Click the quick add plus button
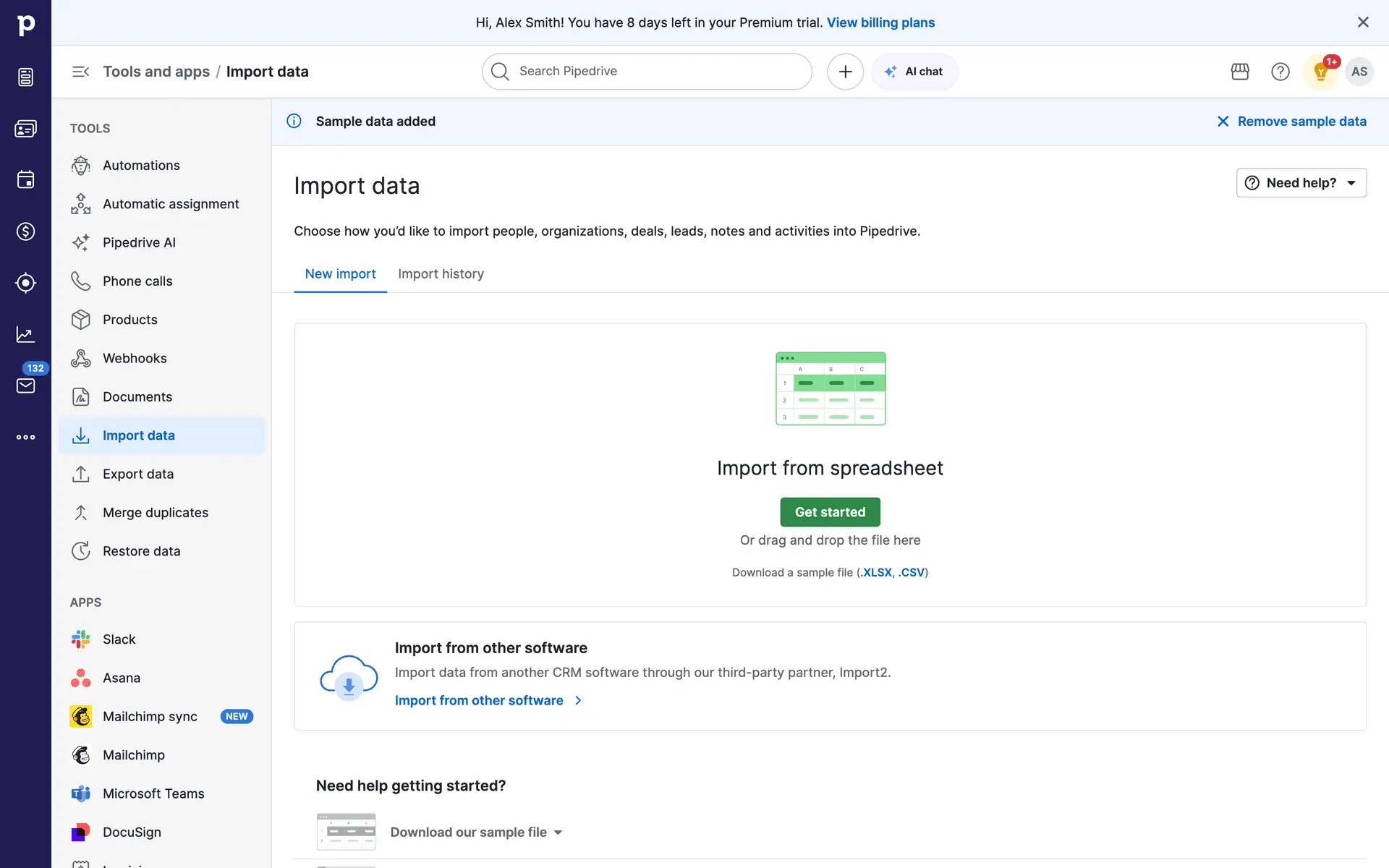This screenshot has width=1389, height=868. click(845, 72)
